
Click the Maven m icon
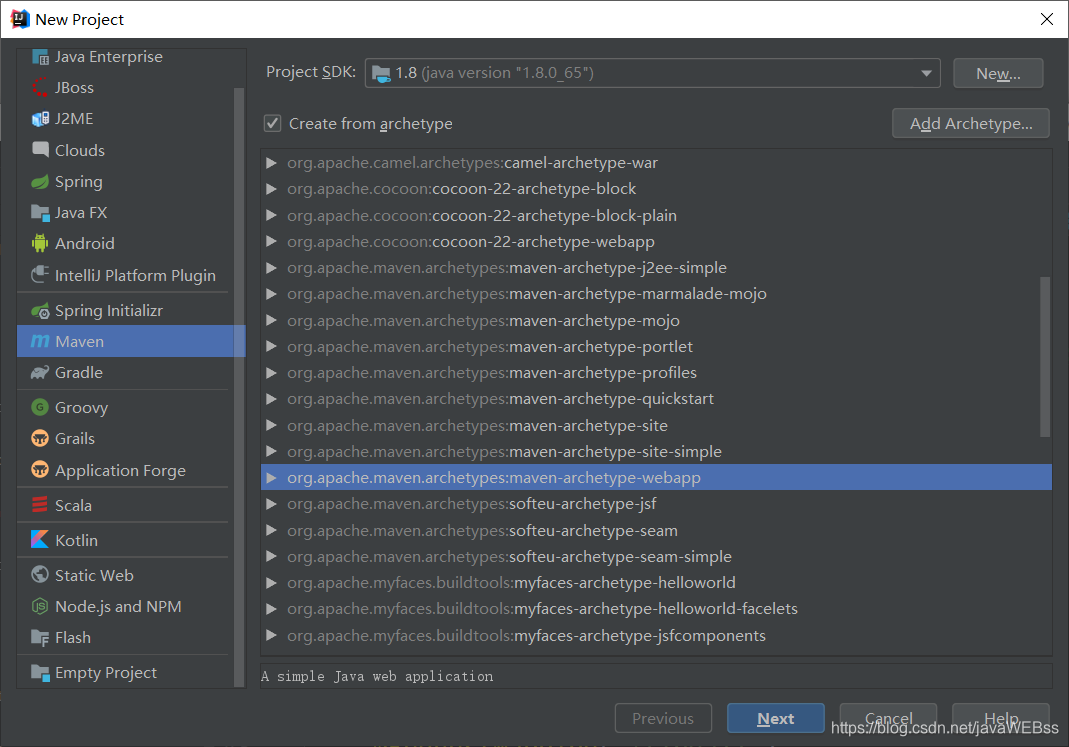40,341
